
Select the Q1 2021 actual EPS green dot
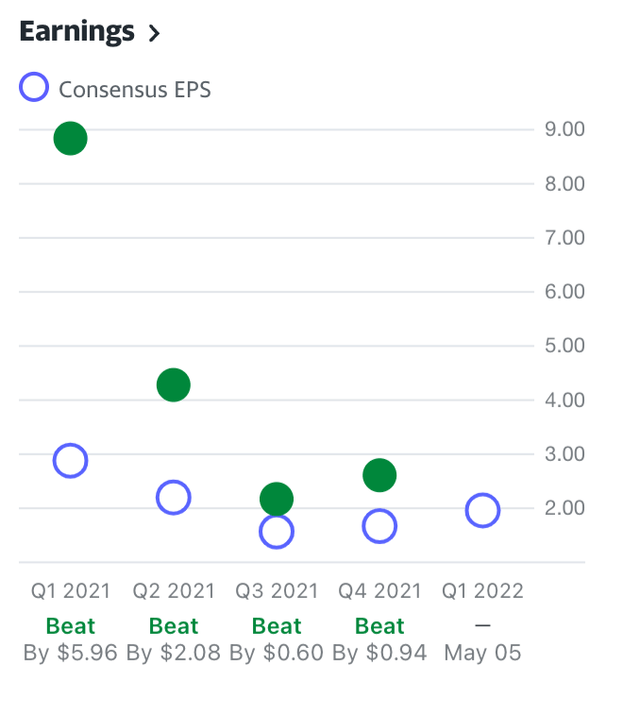point(70,138)
